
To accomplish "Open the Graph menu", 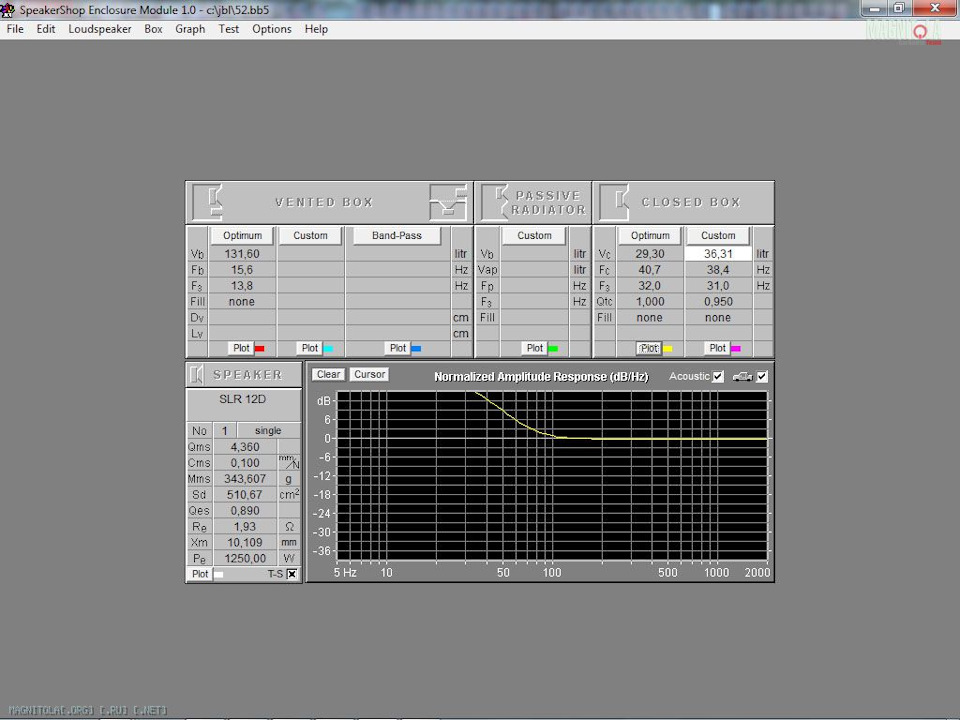I will coord(190,29).
